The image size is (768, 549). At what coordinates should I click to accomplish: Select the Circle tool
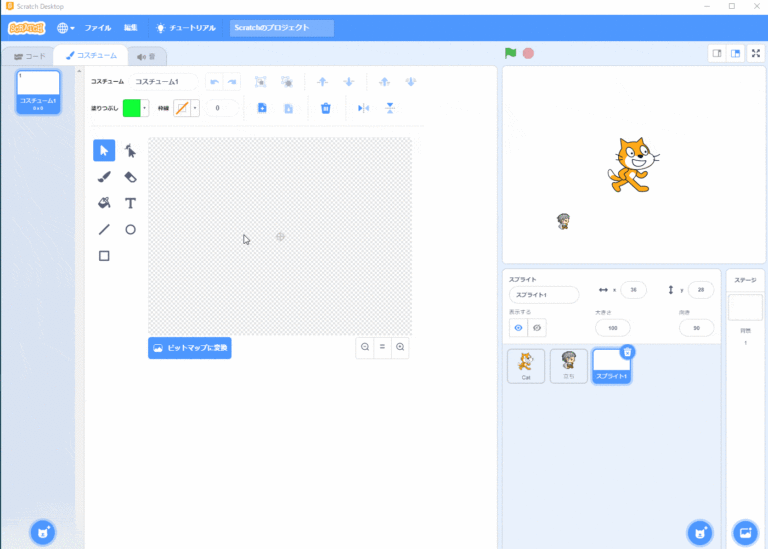(130, 229)
